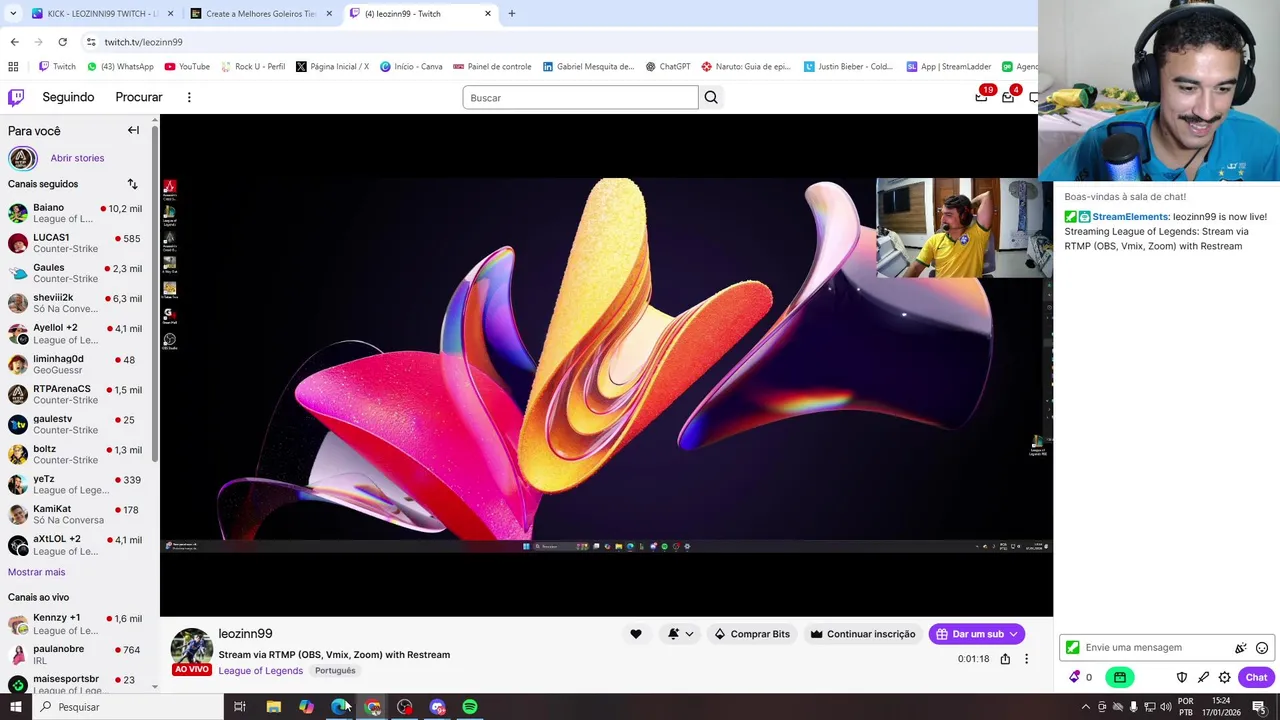
Task: Click Continuar inscrição button
Action: click(863, 634)
